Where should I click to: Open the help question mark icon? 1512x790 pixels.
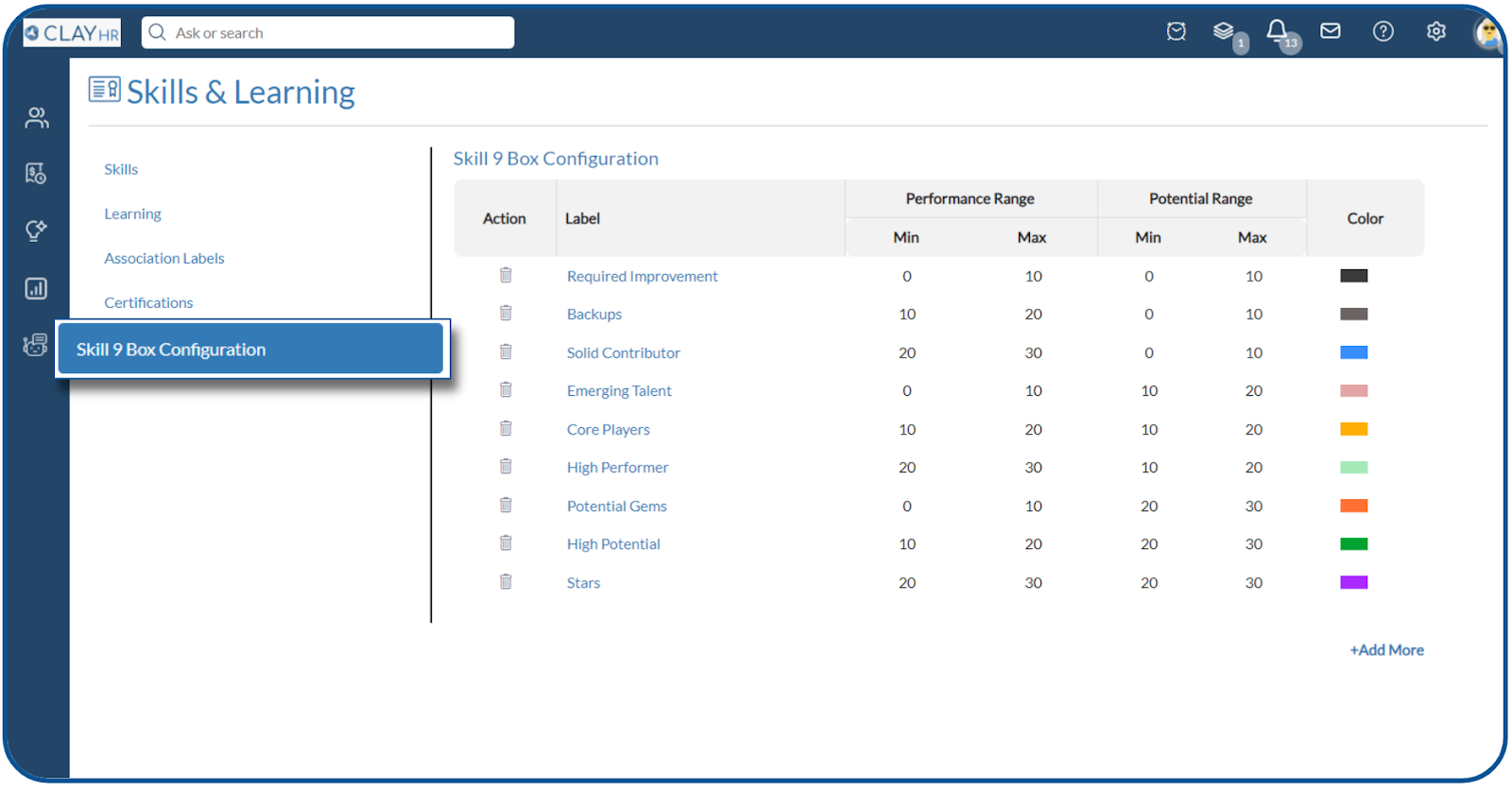pyautogui.click(x=1383, y=31)
